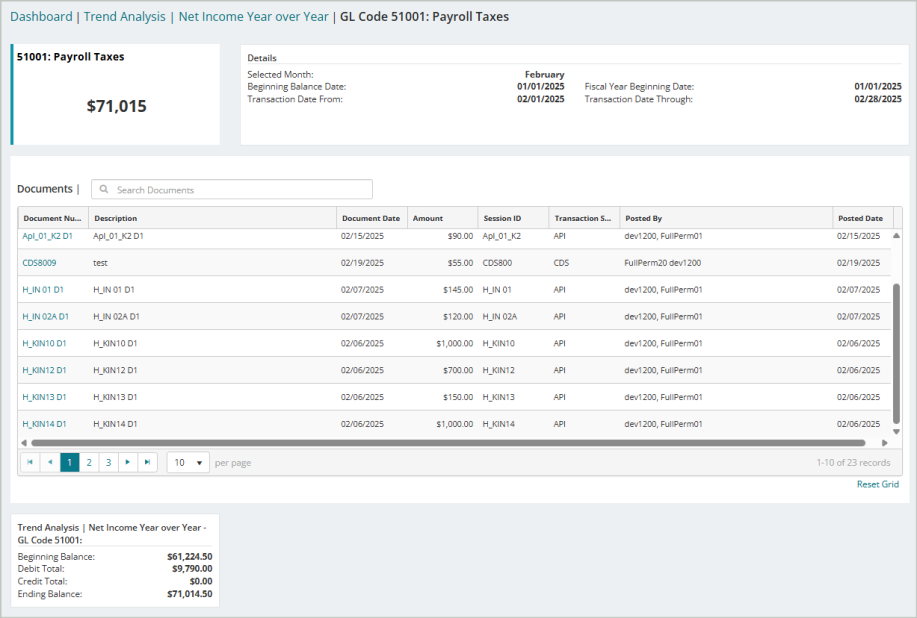Sort by Document Number column header
Image resolution: width=917 pixels, height=618 pixels.
tap(53, 218)
